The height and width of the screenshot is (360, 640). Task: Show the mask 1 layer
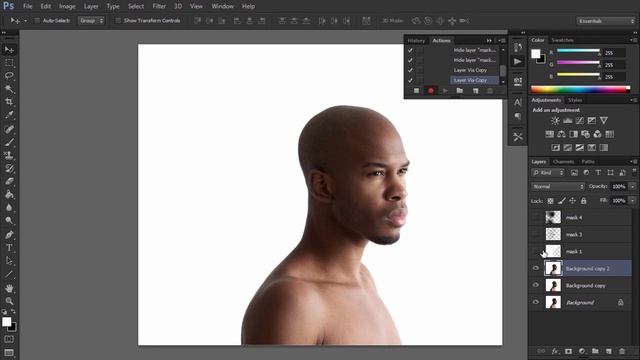536,251
